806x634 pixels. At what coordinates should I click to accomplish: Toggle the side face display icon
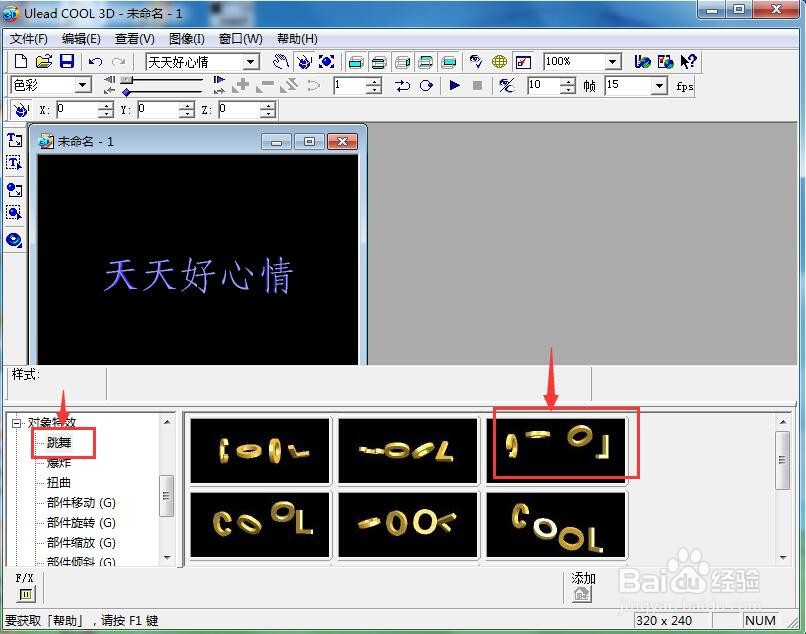(402, 62)
